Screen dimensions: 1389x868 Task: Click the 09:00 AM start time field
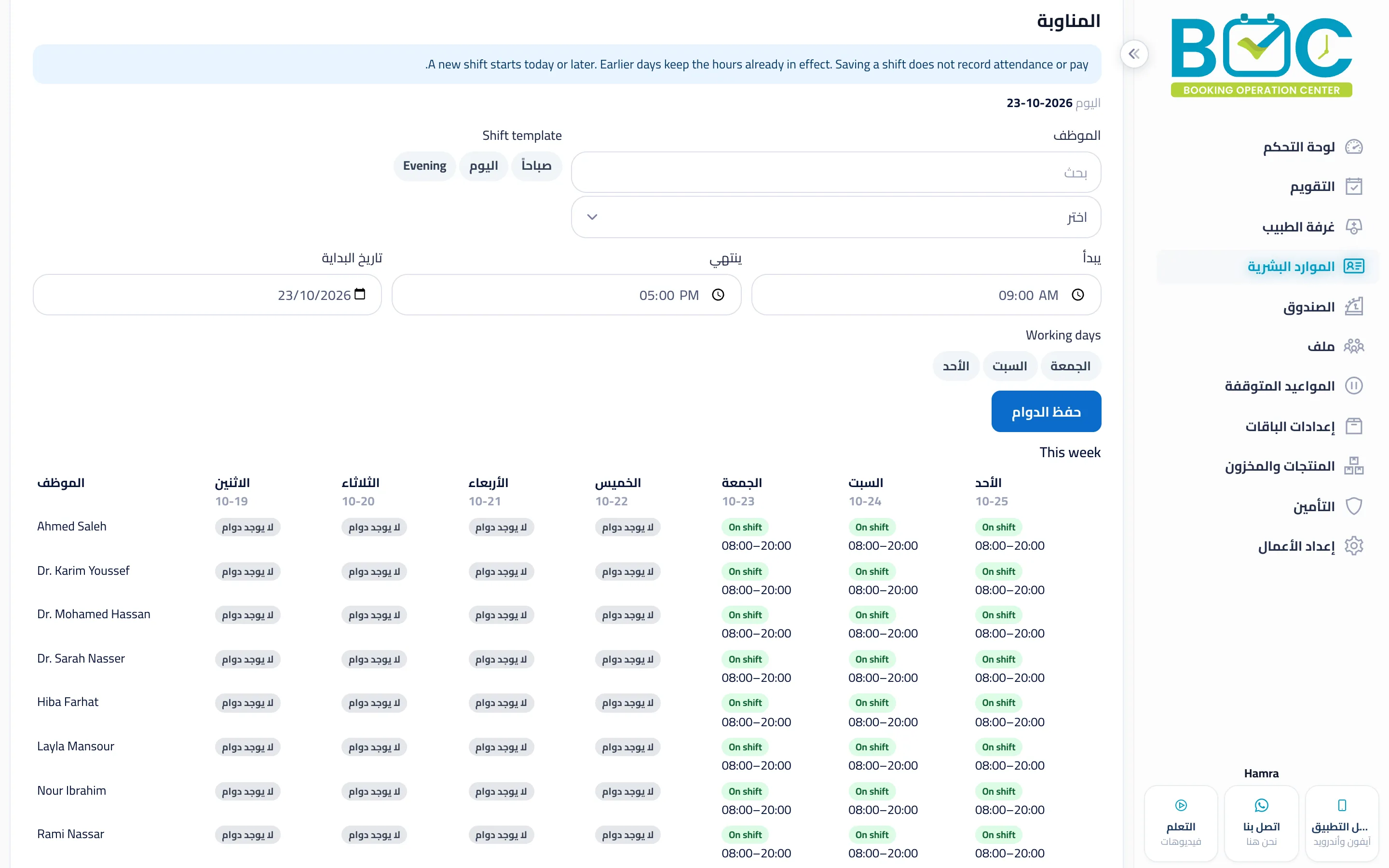click(926, 295)
